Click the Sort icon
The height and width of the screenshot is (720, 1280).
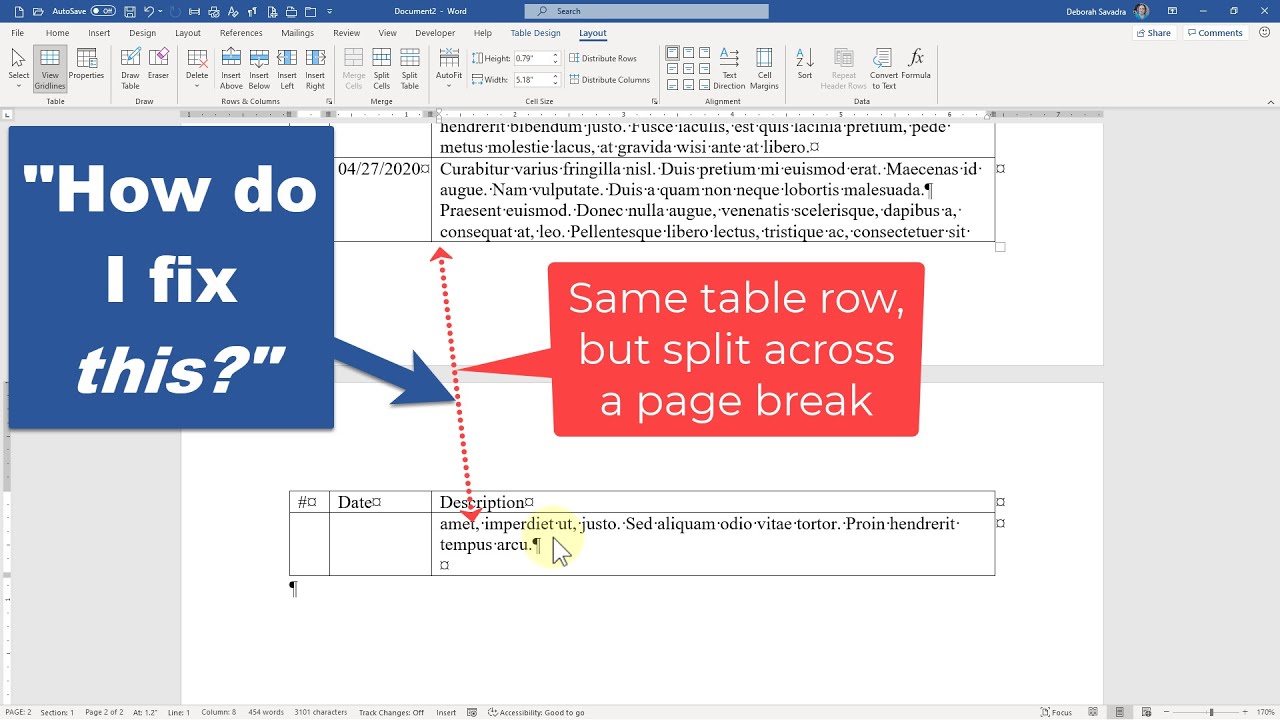tap(805, 58)
